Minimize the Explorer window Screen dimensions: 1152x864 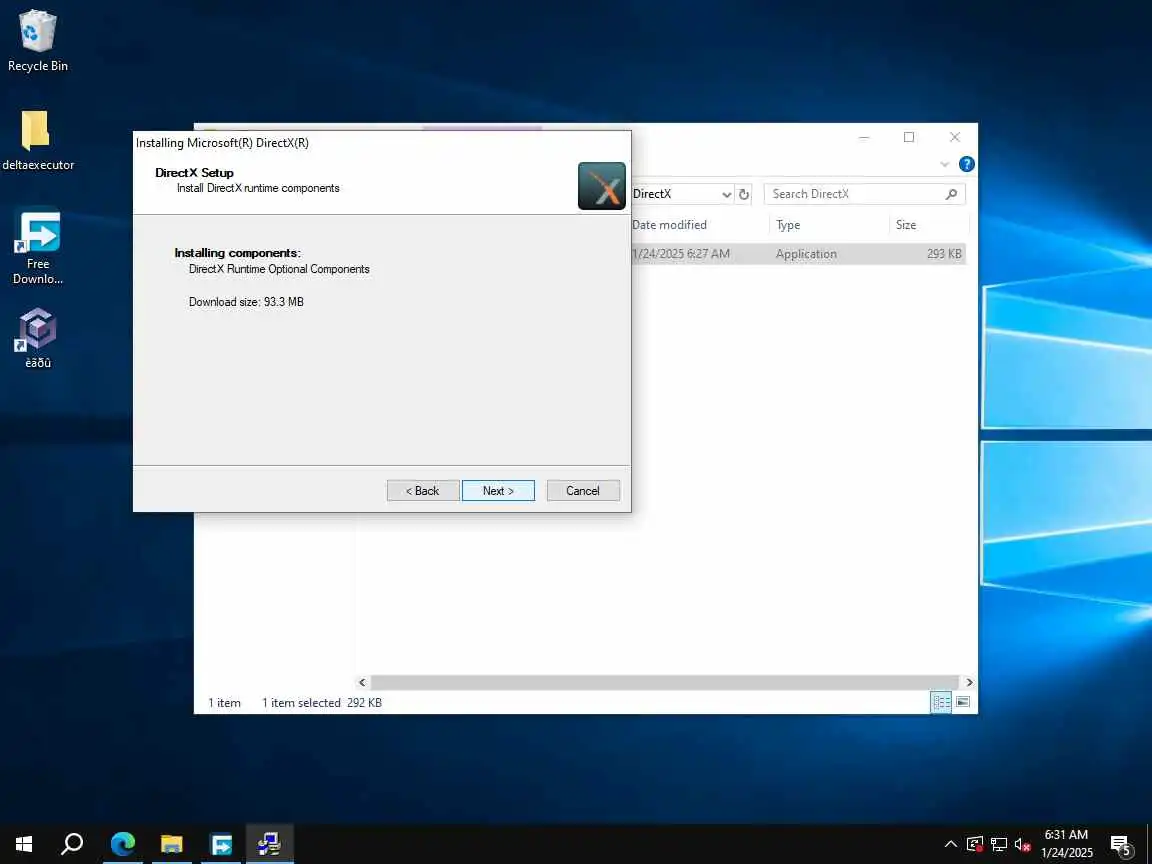(x=864, y=137)
